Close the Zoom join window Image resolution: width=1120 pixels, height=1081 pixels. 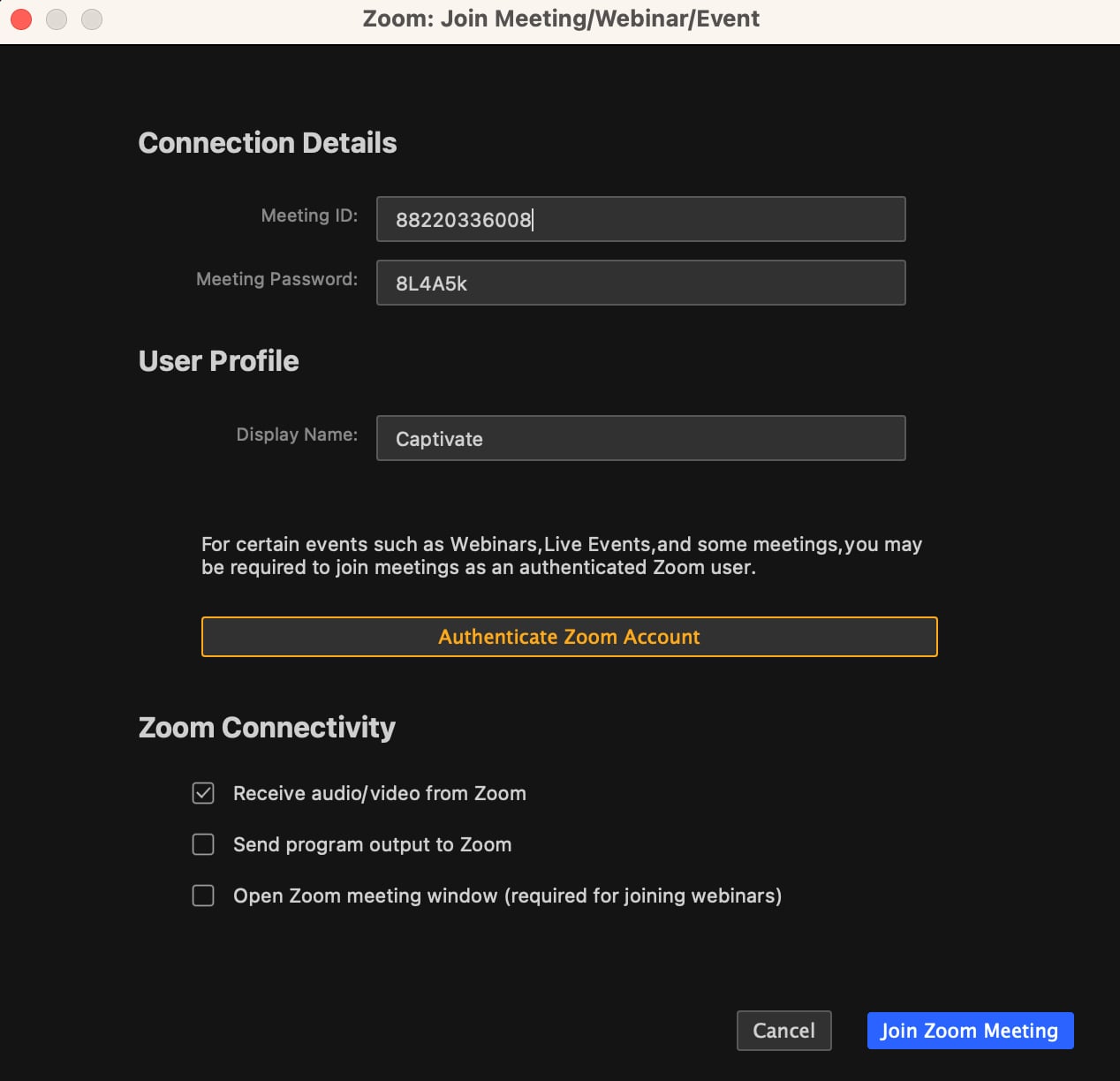[21, 19]
